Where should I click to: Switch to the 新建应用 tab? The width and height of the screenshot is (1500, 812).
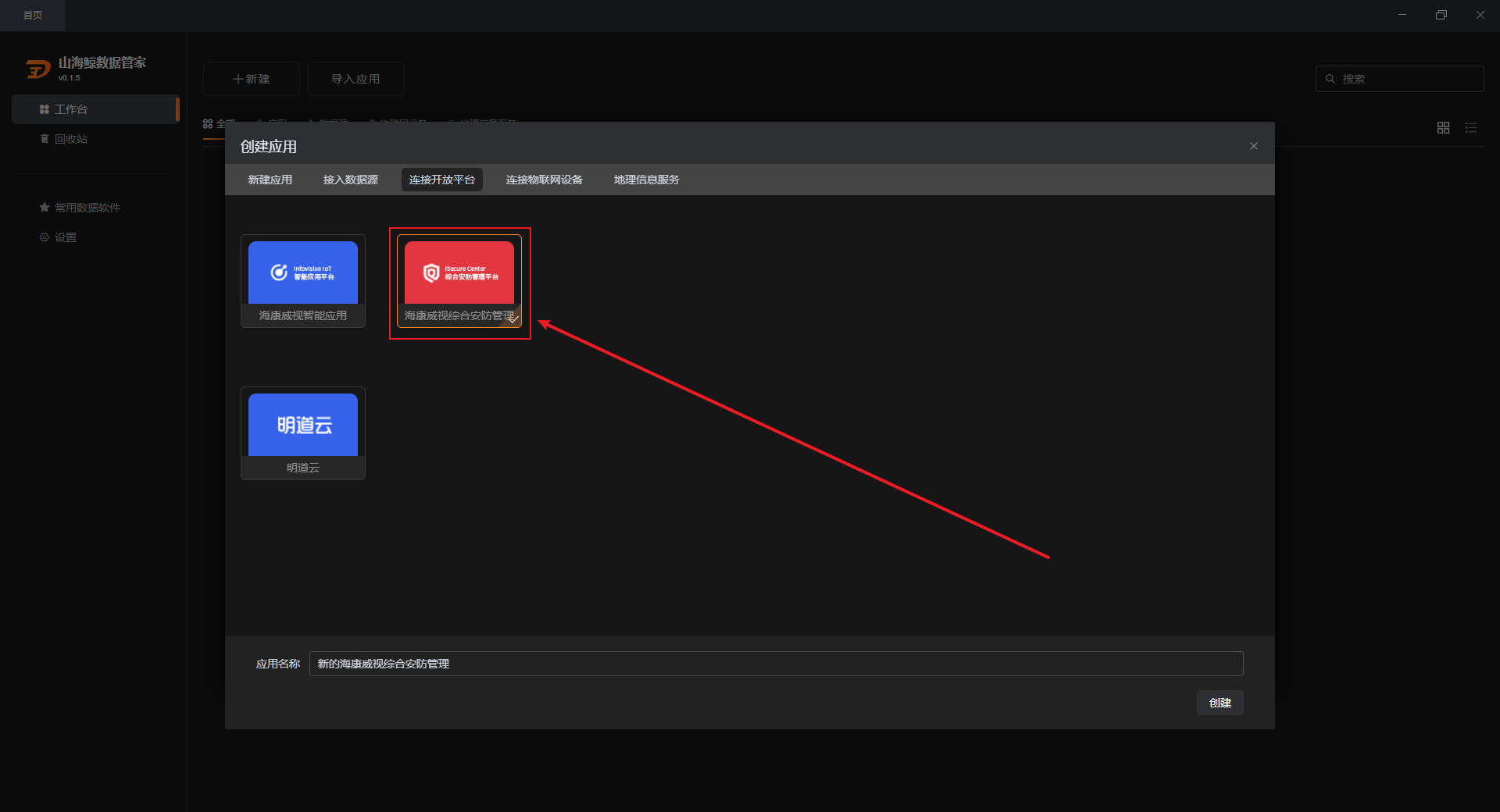coord(270,180)
